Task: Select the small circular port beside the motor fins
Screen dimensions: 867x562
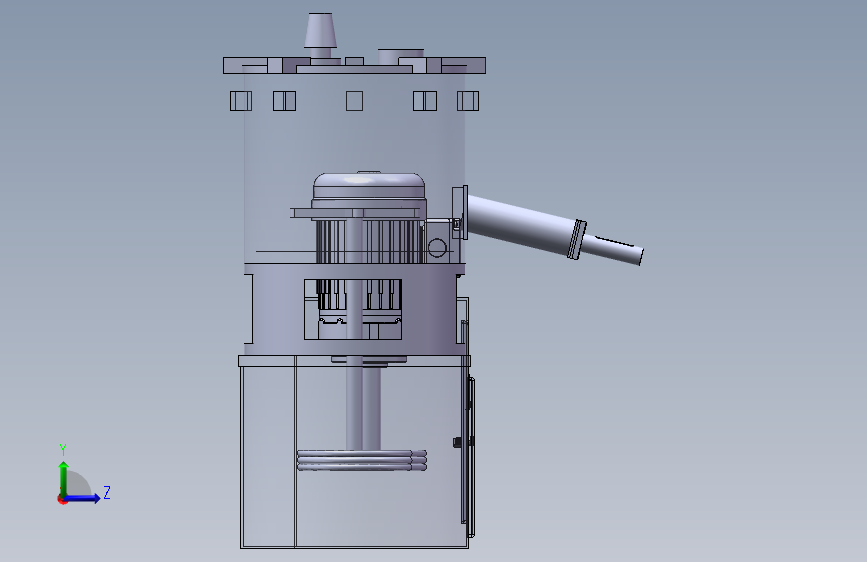Action: [436, 248]
